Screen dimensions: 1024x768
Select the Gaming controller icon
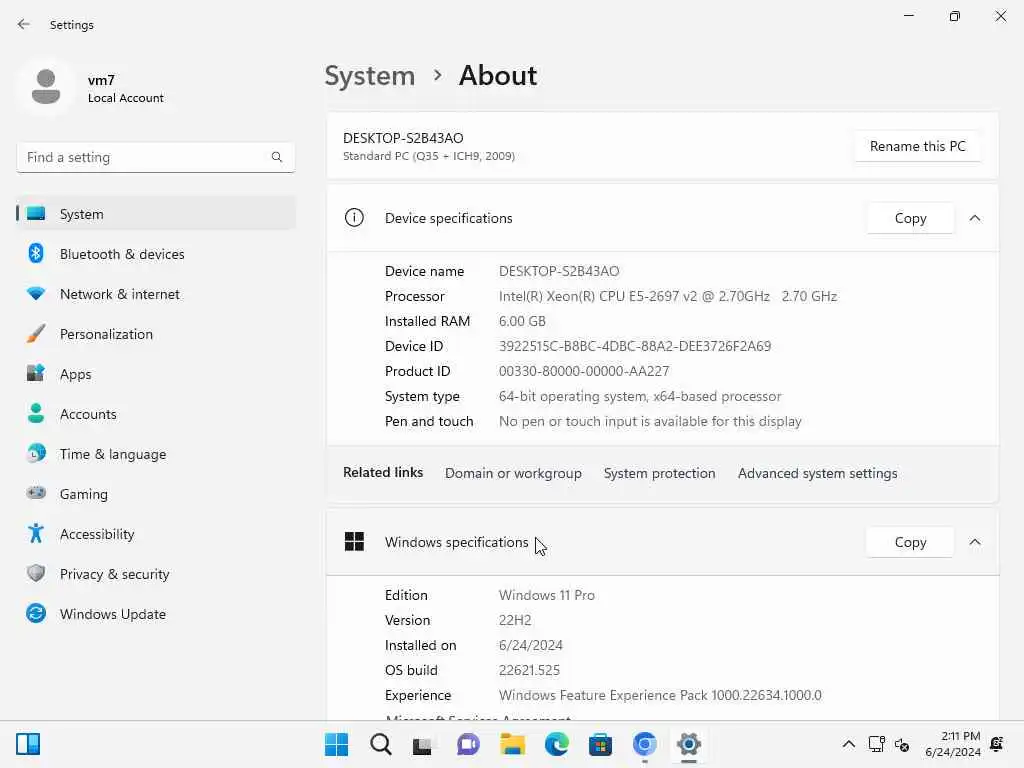pyautogui.click(x=36, y=493)
